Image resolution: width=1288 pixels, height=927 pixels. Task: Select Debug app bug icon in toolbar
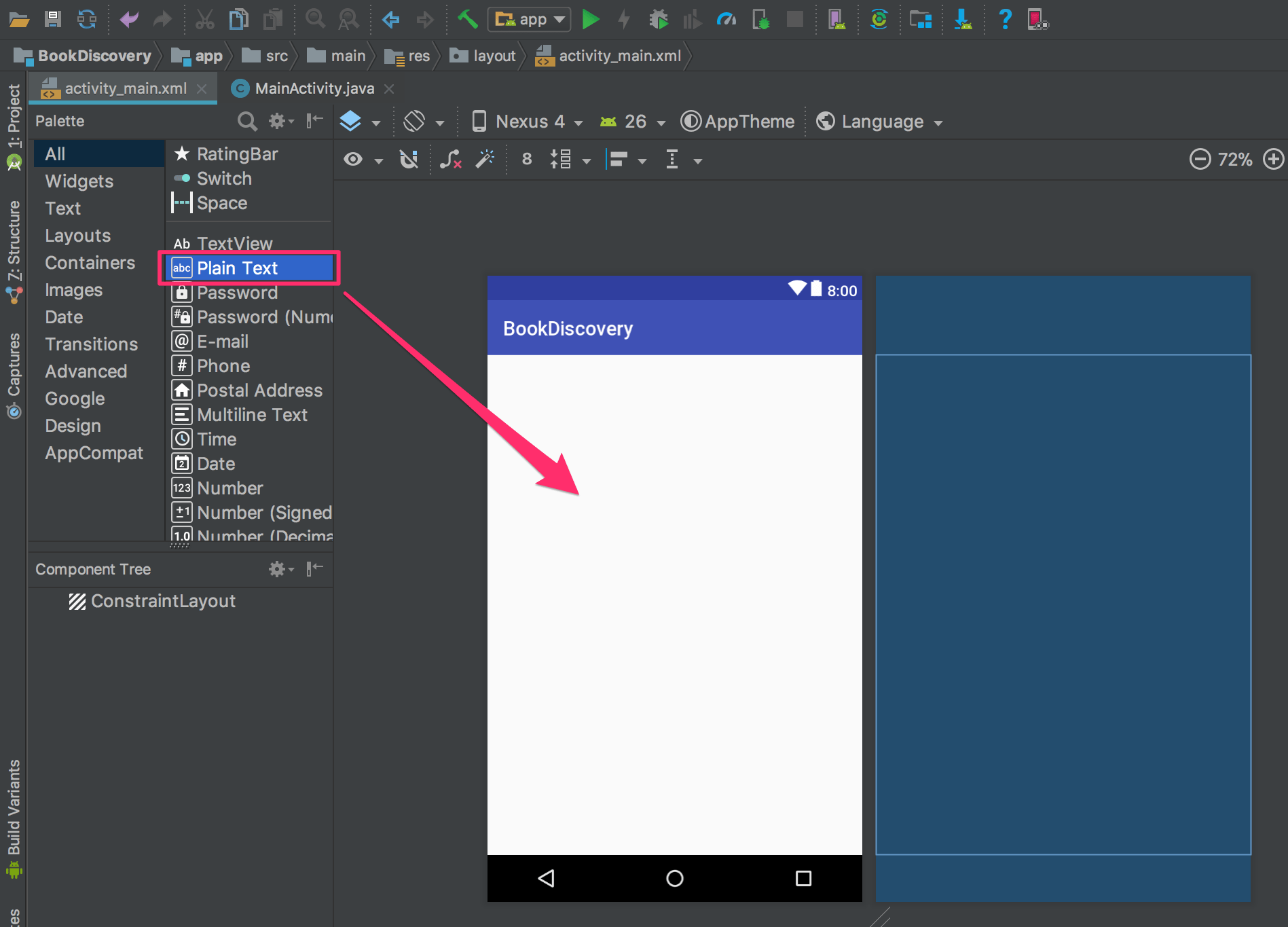click(657, 19)
